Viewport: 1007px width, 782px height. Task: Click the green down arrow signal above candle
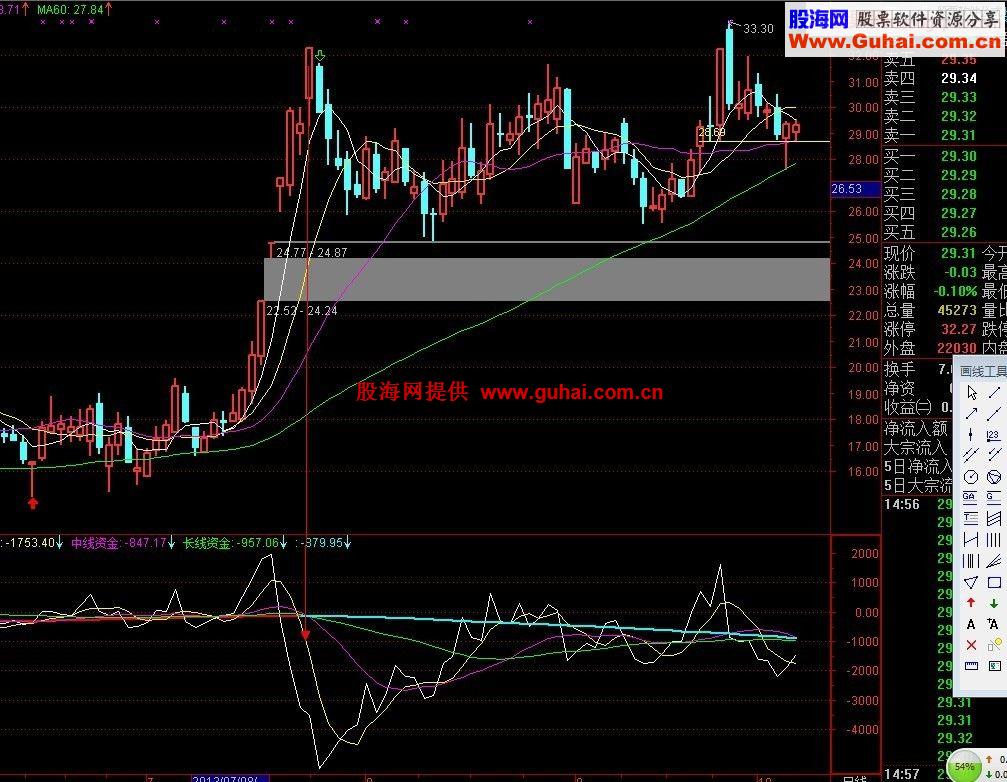[319, 56]
